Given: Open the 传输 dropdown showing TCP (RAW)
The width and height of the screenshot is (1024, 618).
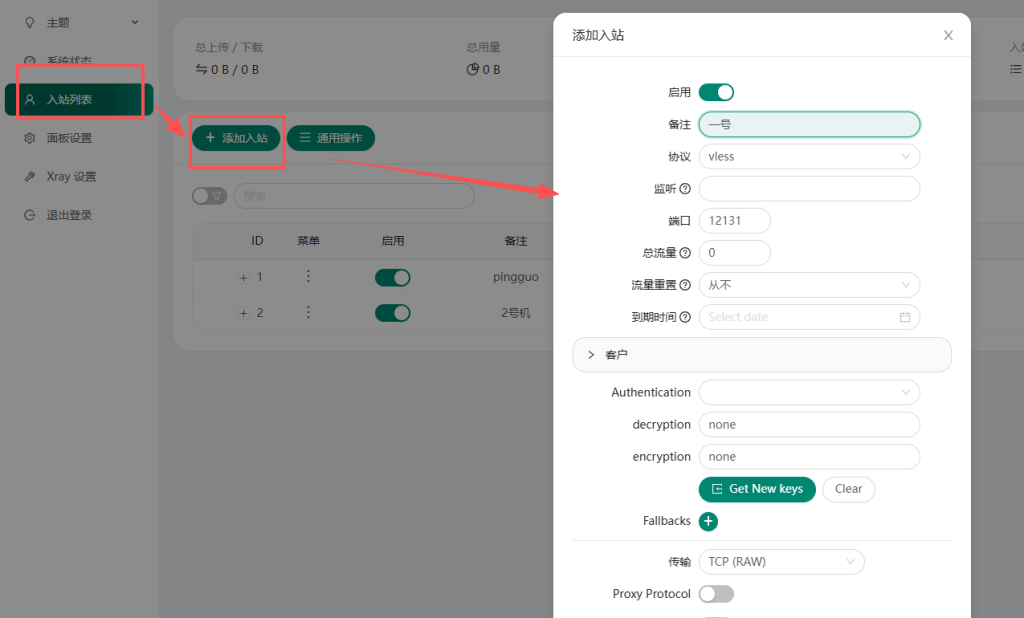Looking at the screenshot, I should pyautogui.click(x=781, y=561).
